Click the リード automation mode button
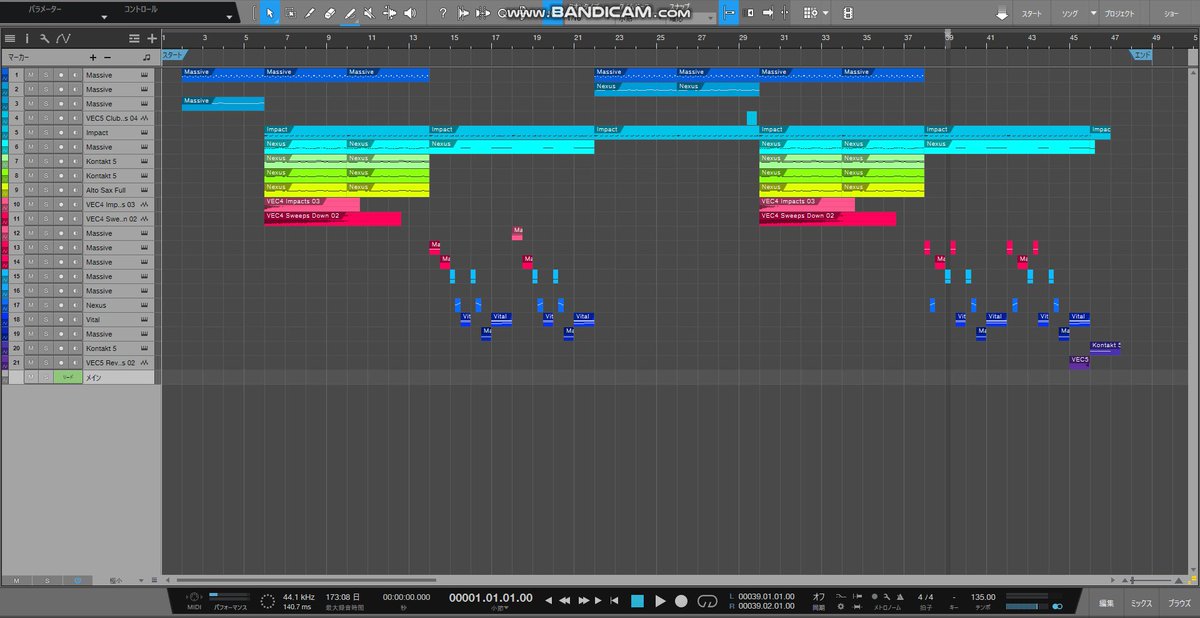The height and width of the screenshot is (618, 1200). [x=68, y=377]
